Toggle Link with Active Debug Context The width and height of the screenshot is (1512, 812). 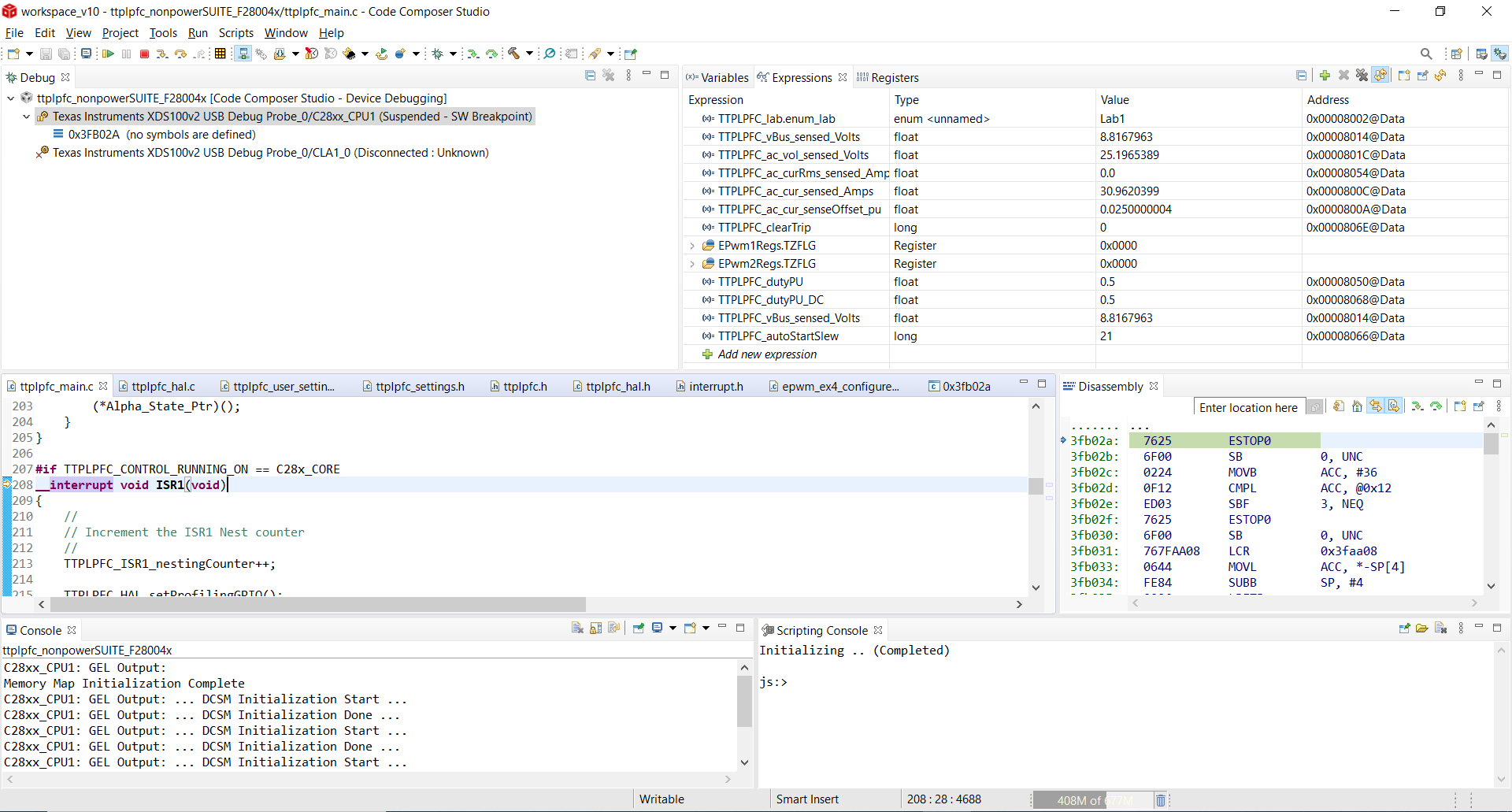pyautogui.click(x=1375, y=406)
